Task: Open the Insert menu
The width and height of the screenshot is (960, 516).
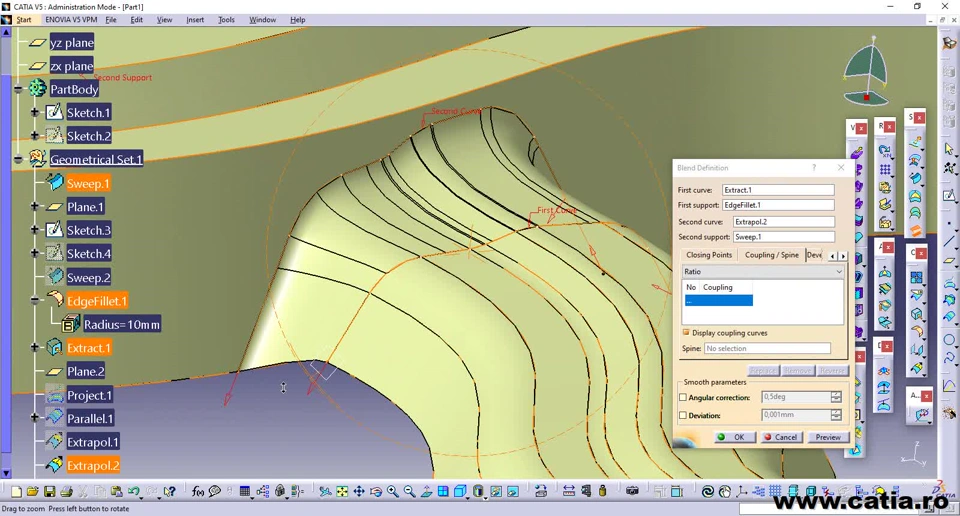Action: click(194, 20)
